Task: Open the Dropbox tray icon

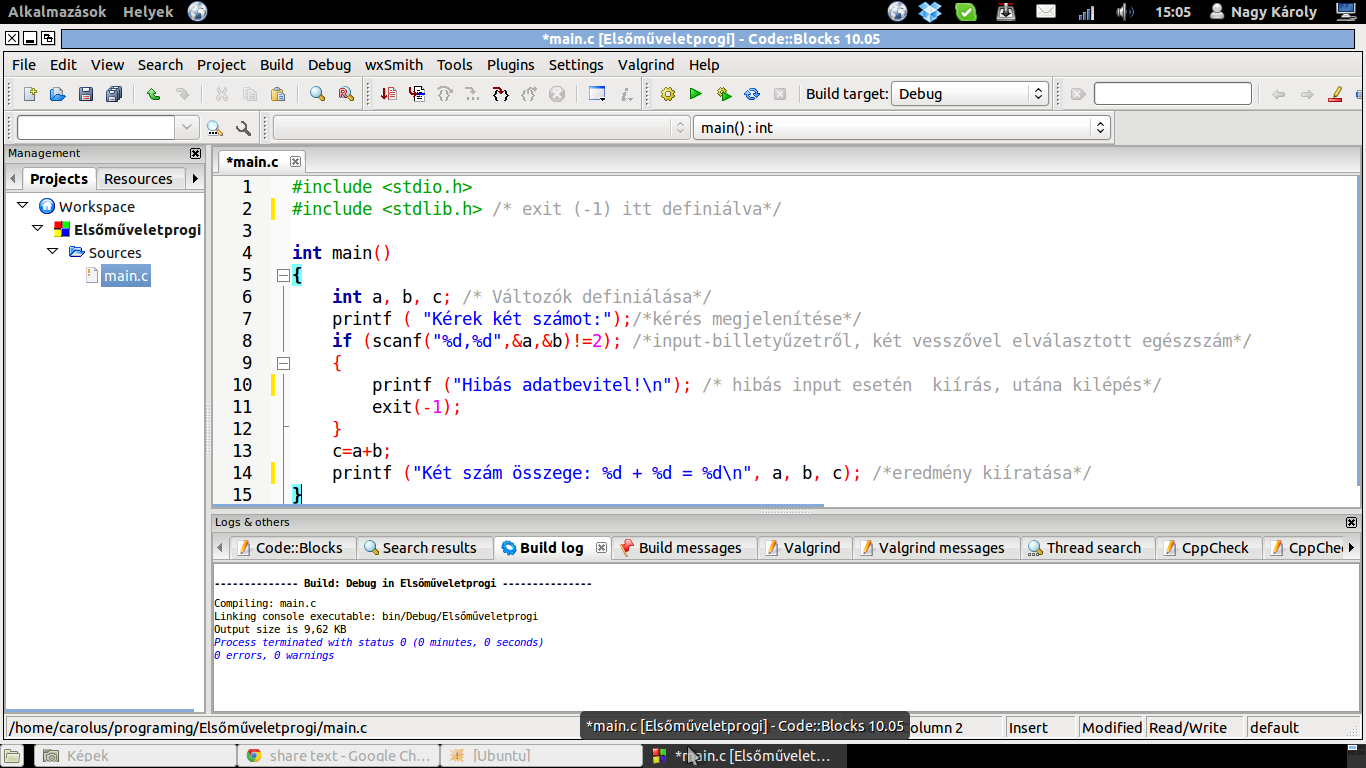Action: pos(931,12)
